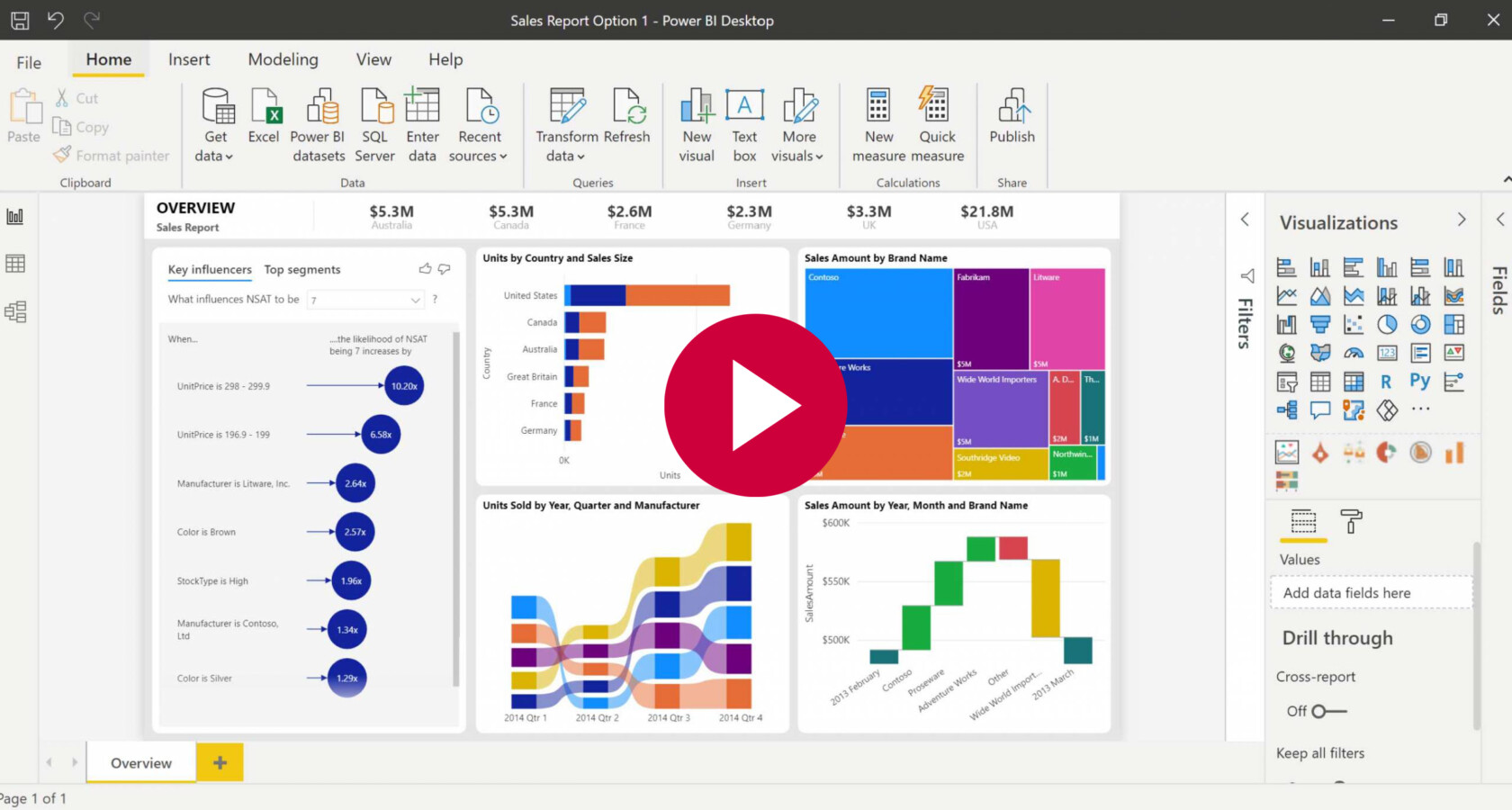Open the Format paint-roller pane
This screenshot has width=1512, height=810.
1351,521
